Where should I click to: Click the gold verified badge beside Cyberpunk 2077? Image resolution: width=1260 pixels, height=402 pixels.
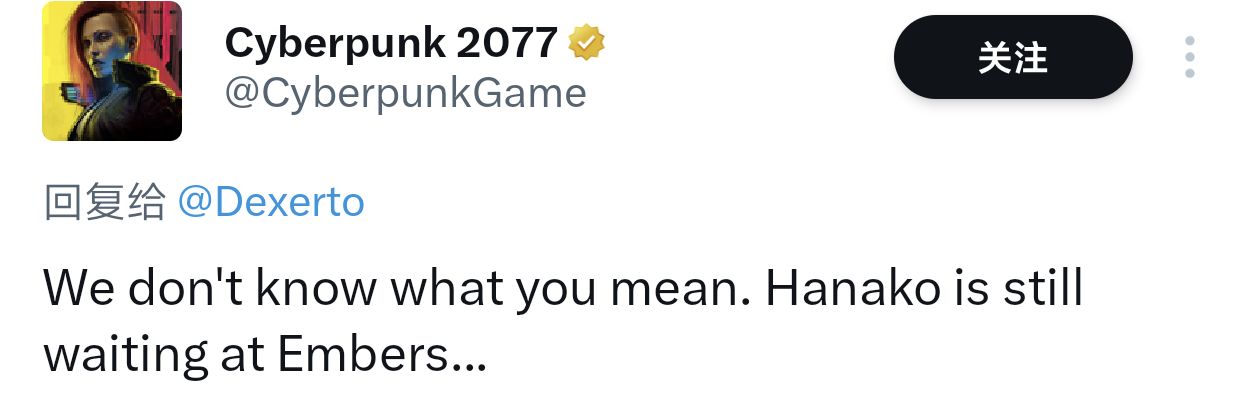(586, 43)
